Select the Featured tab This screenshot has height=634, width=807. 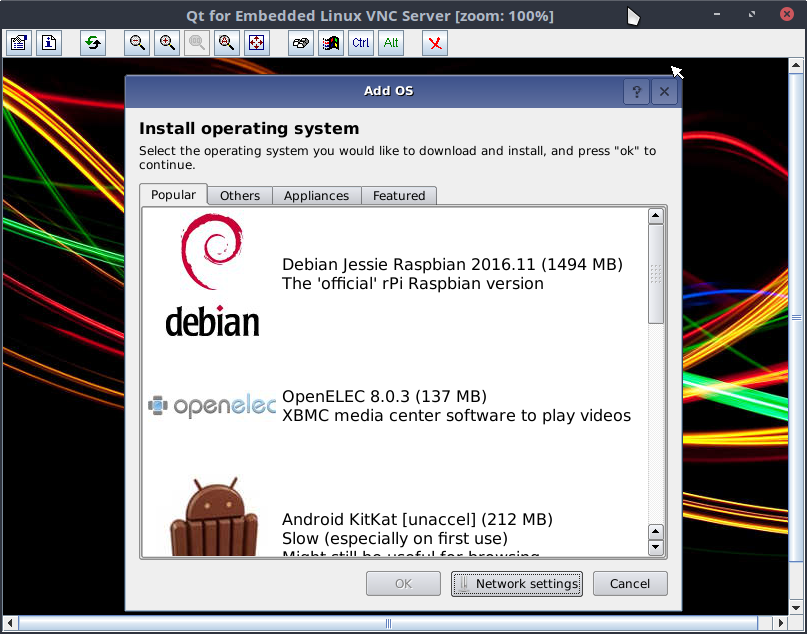point(399,196)
